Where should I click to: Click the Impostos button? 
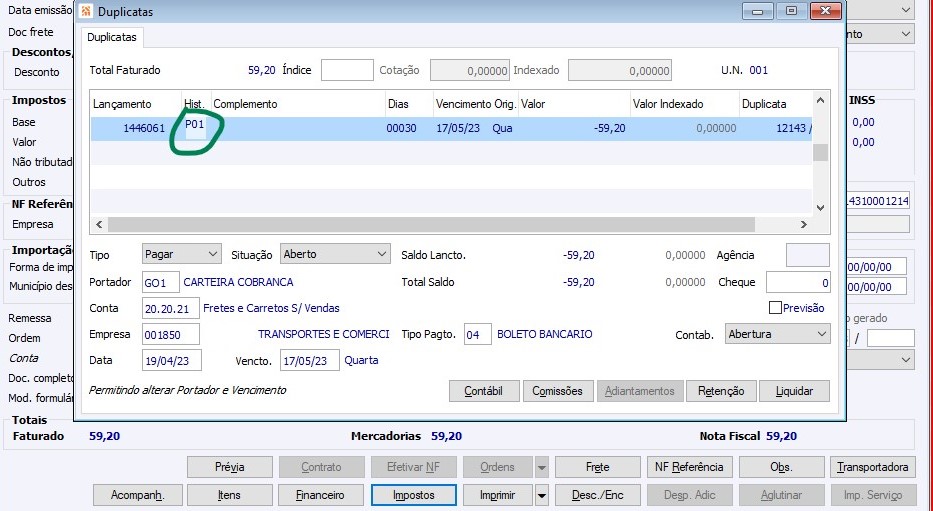[x=414, y=495]
